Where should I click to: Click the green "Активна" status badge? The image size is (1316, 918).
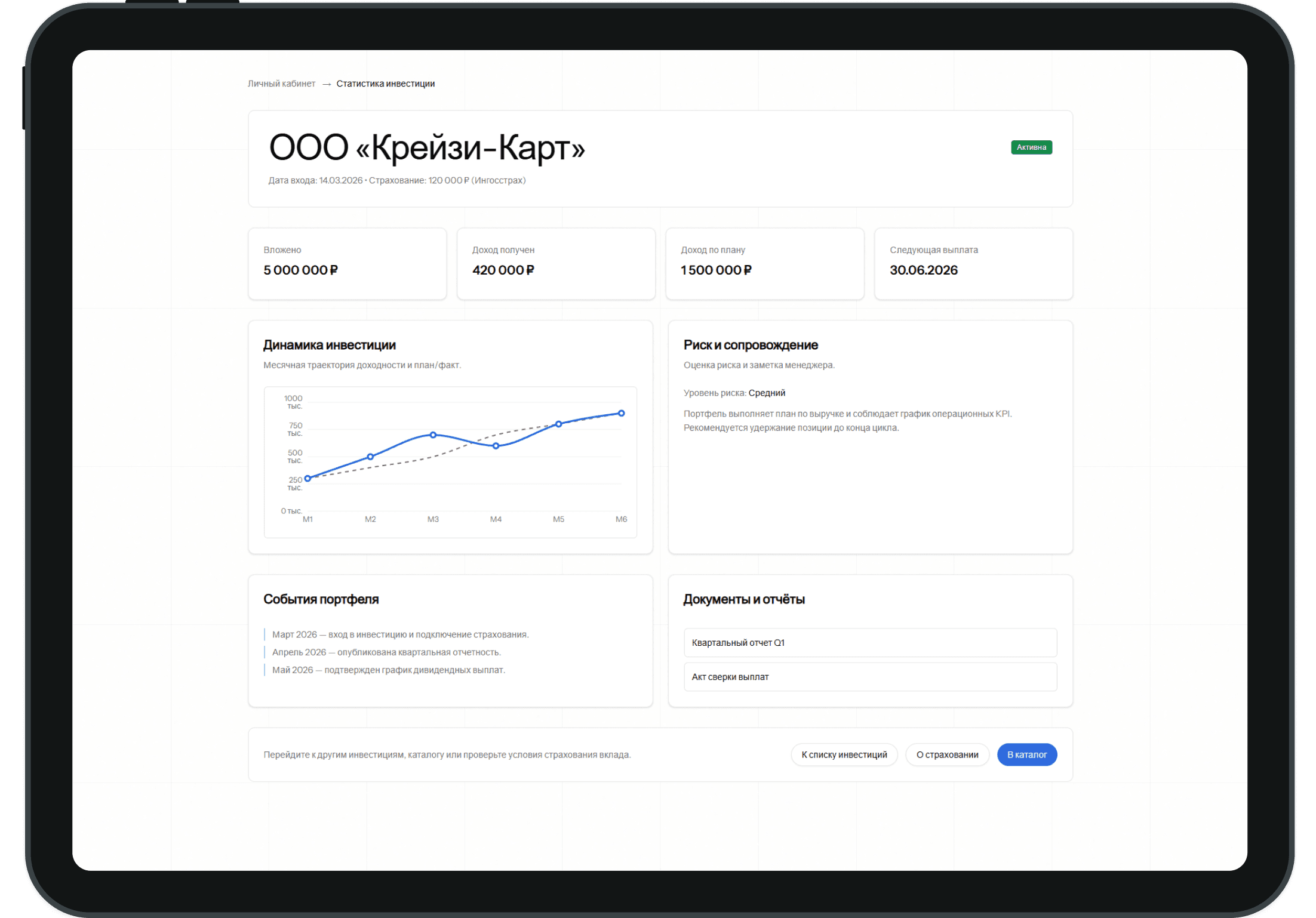point(1031,147)
